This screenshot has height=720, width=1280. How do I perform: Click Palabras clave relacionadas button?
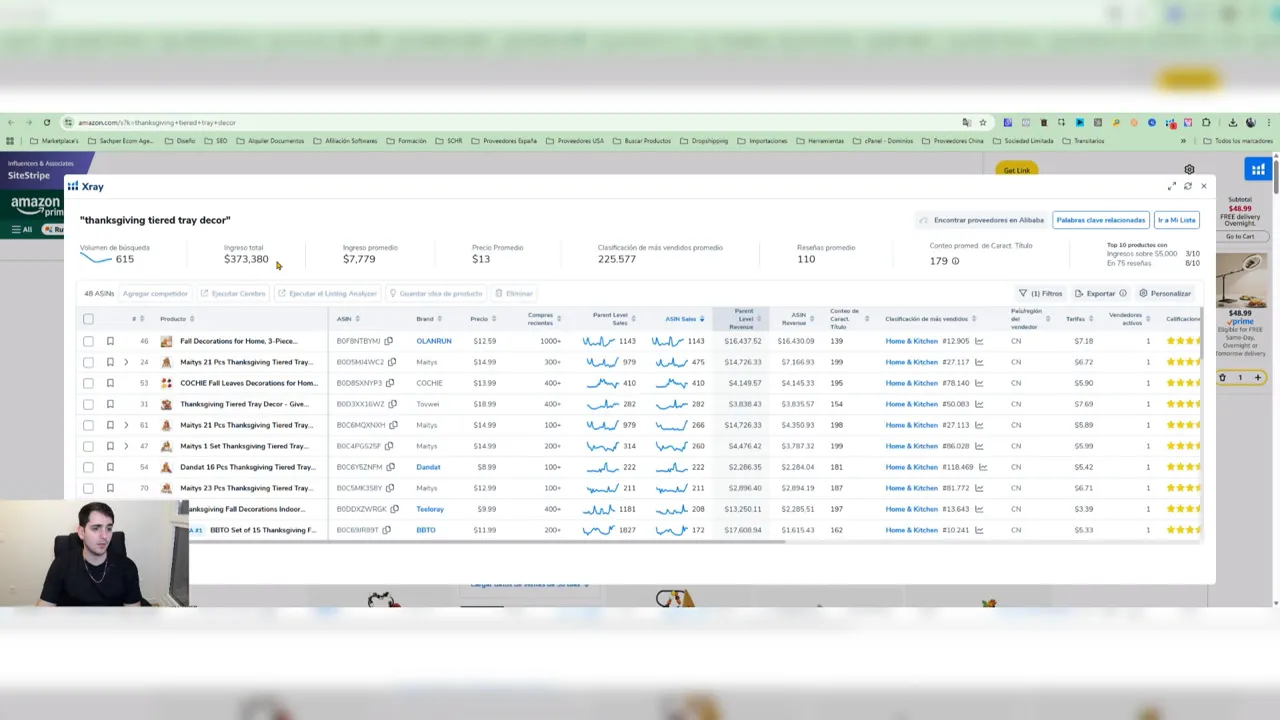point(1100,220)
